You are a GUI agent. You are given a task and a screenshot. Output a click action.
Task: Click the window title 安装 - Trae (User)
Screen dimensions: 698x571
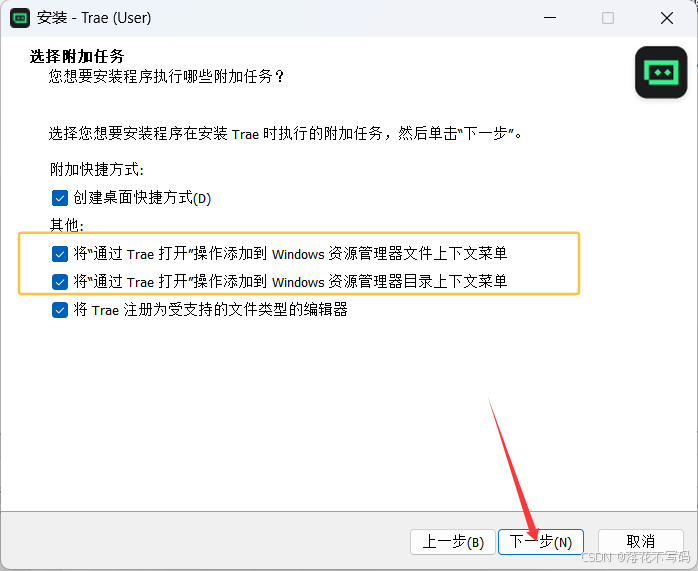pos(94,18)
